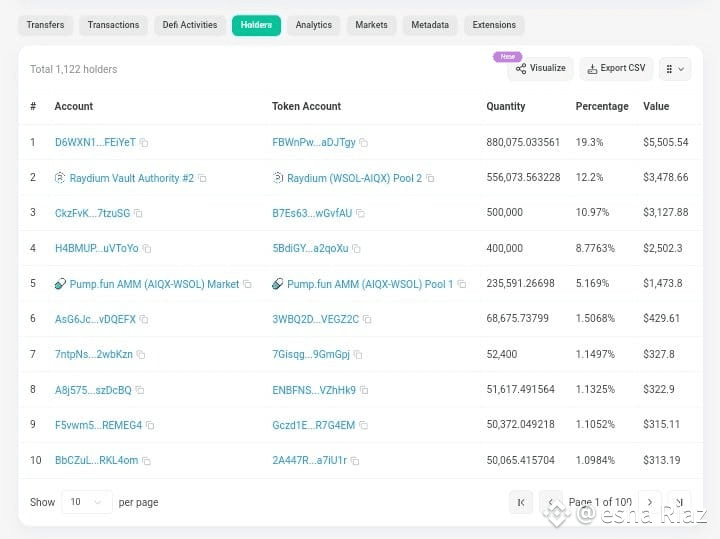Copy the BbCZuL...RKL4om account address
720x539 pixels.
click(x=146, y=460)
